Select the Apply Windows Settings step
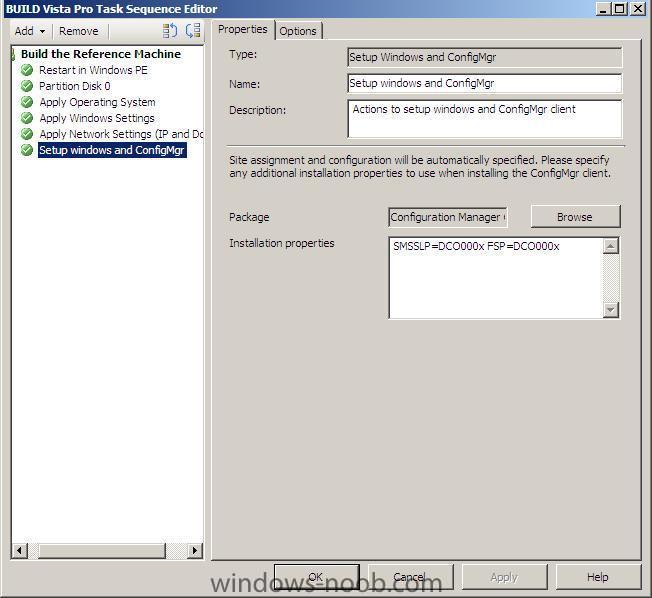The image size is (652, 598). tap(97, 118)
